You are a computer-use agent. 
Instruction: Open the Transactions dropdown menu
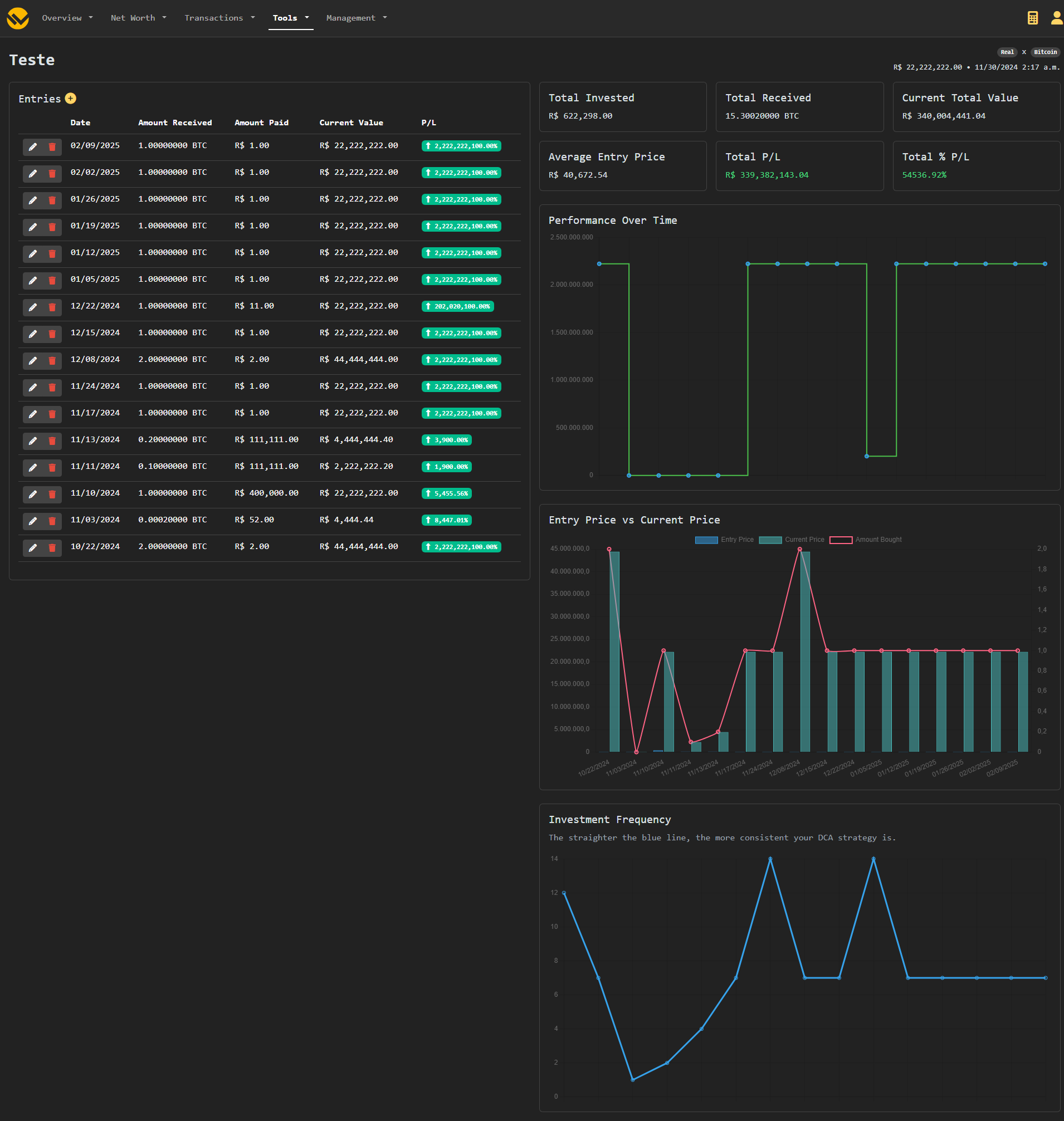click(x=219, y=18)
